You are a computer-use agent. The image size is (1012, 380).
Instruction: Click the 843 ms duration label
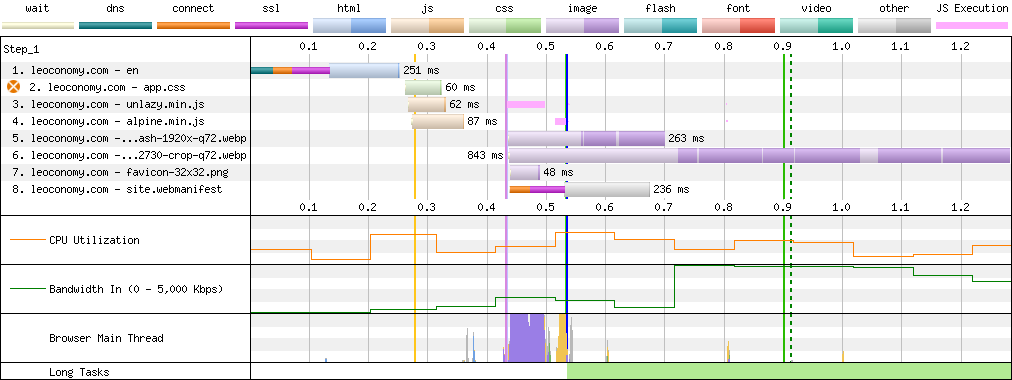(x=485, y=155)
